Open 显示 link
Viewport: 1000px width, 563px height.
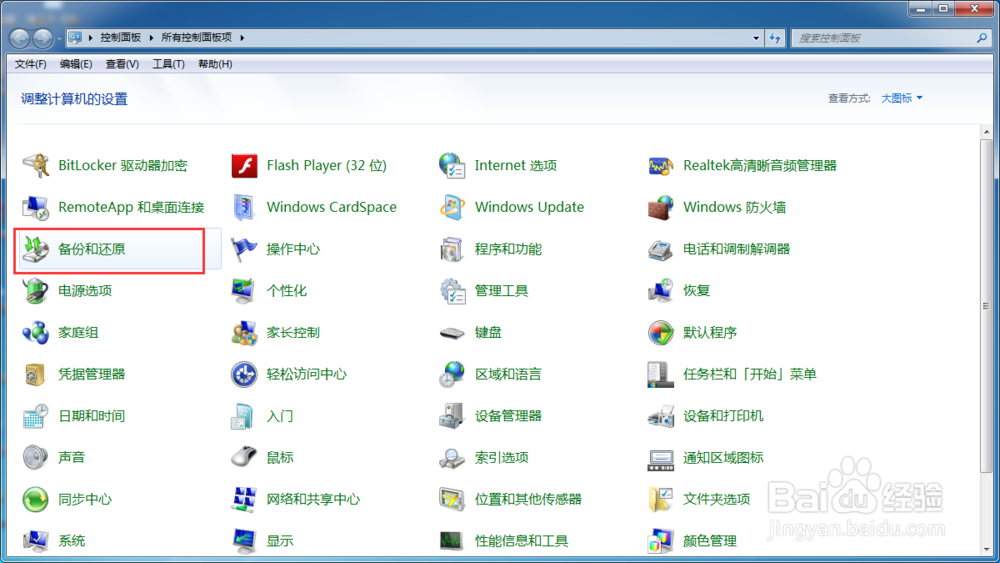[x=279, y=541]
